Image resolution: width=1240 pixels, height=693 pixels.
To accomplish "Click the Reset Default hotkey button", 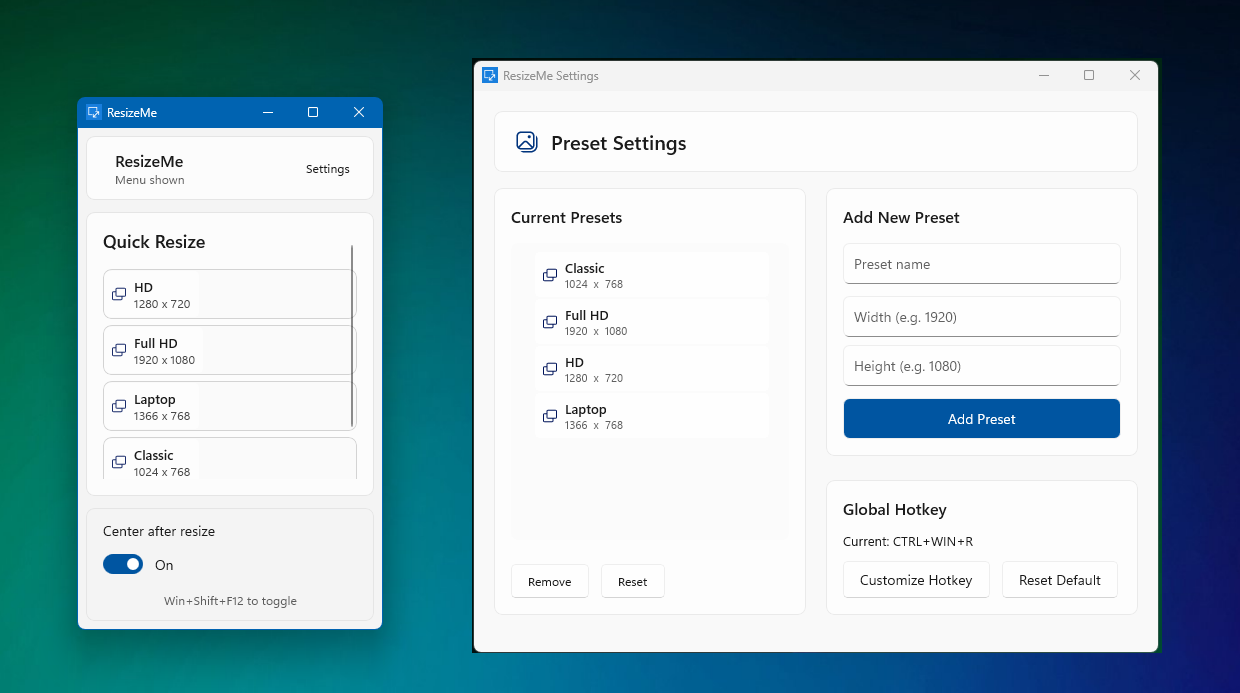I will point(1059,579).
